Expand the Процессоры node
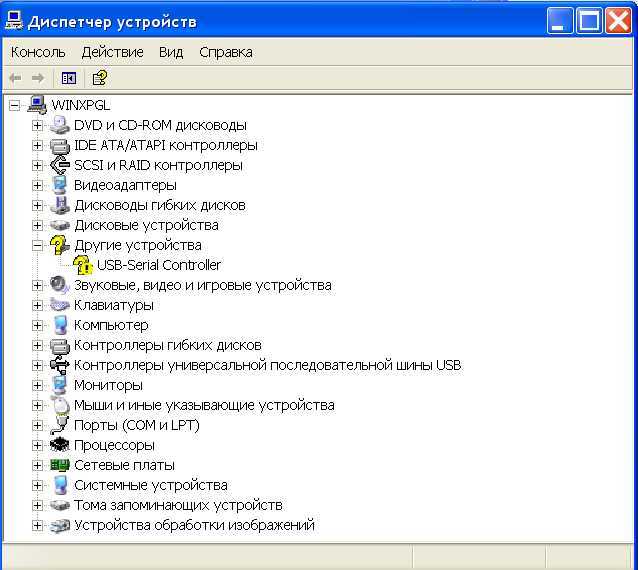The width and height of the screenshot is (638, 570). 37,445
